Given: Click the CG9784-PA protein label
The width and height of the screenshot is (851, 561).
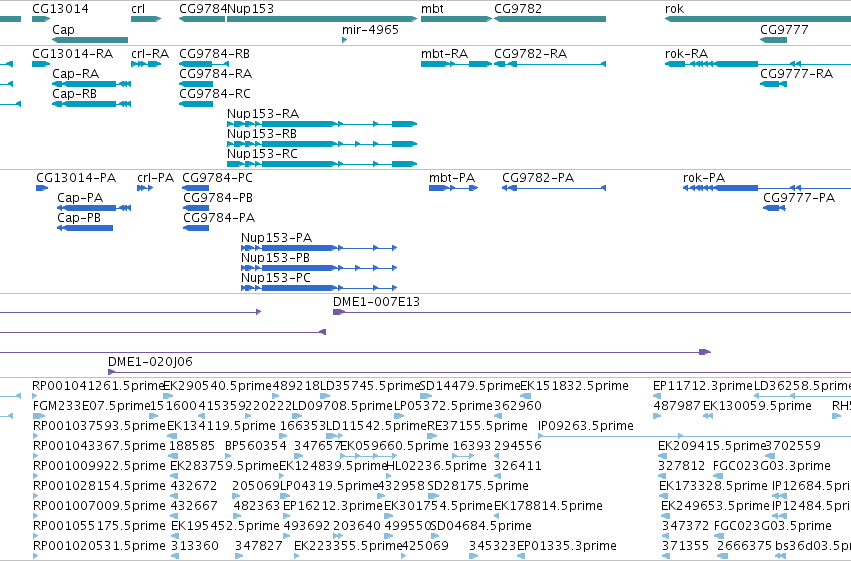Looking at the screenshot, I should [219, 218].
